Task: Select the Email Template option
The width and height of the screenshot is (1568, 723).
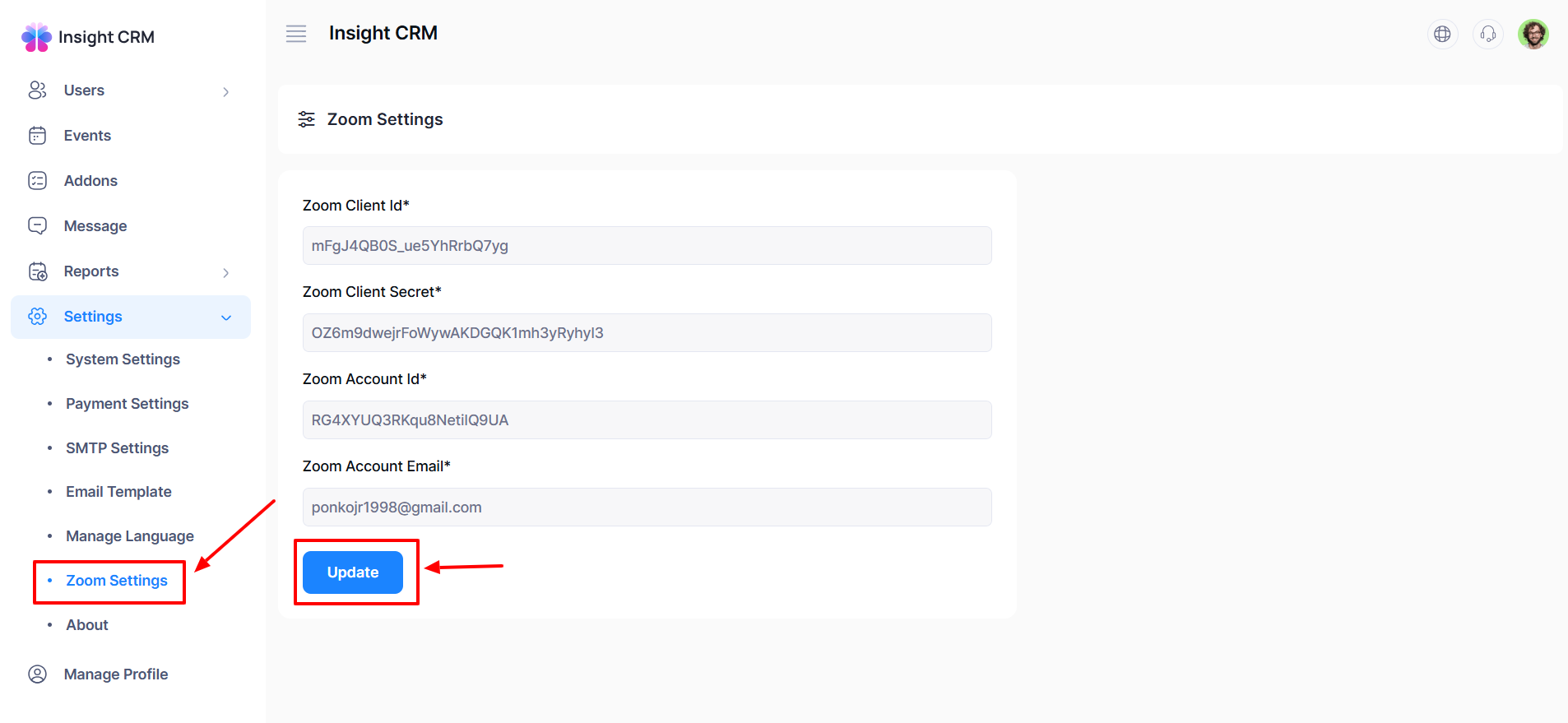Action: tap(118, 492)
